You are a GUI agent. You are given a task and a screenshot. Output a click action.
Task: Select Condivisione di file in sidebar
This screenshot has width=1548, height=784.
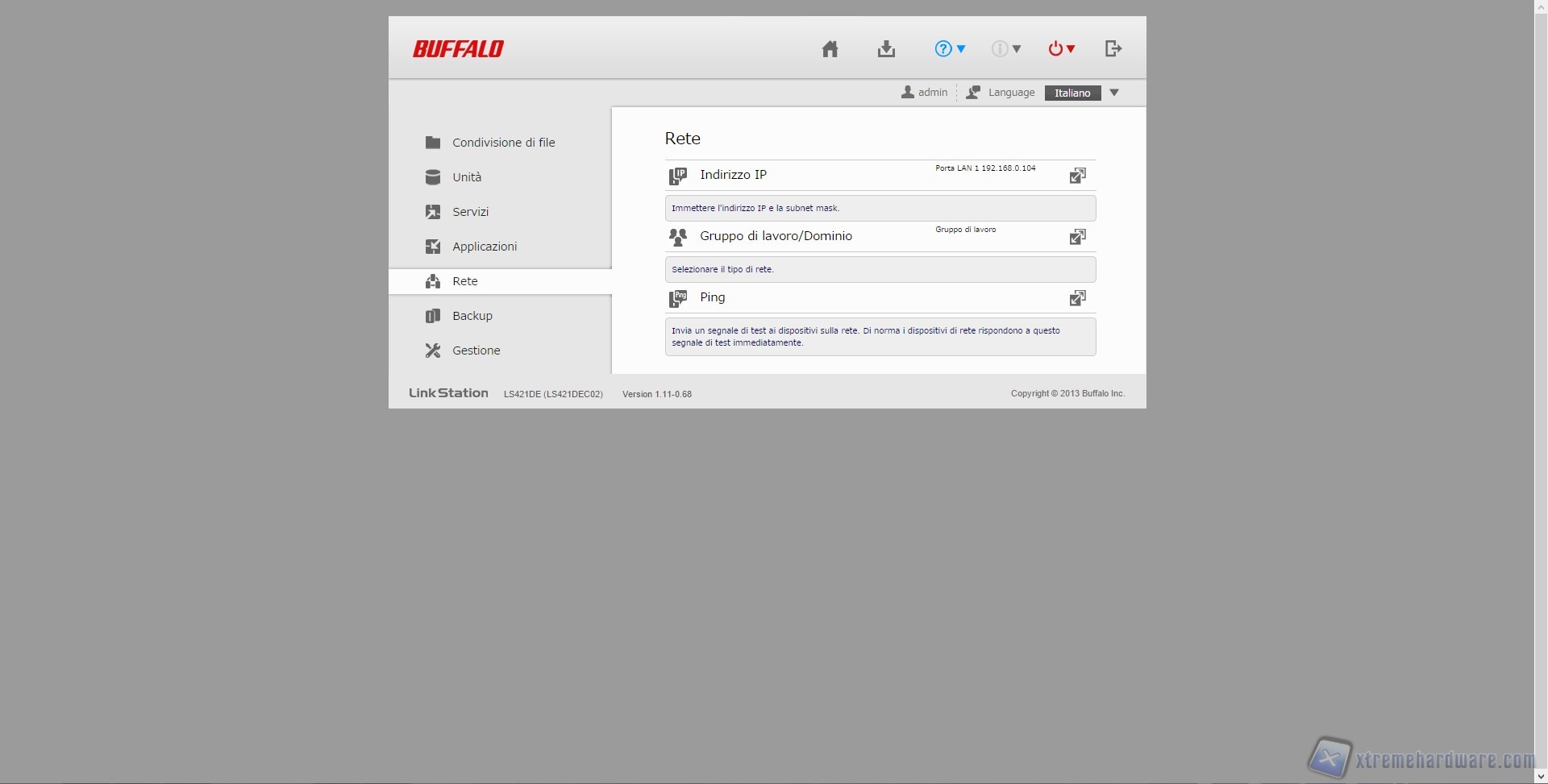[503, 143]
